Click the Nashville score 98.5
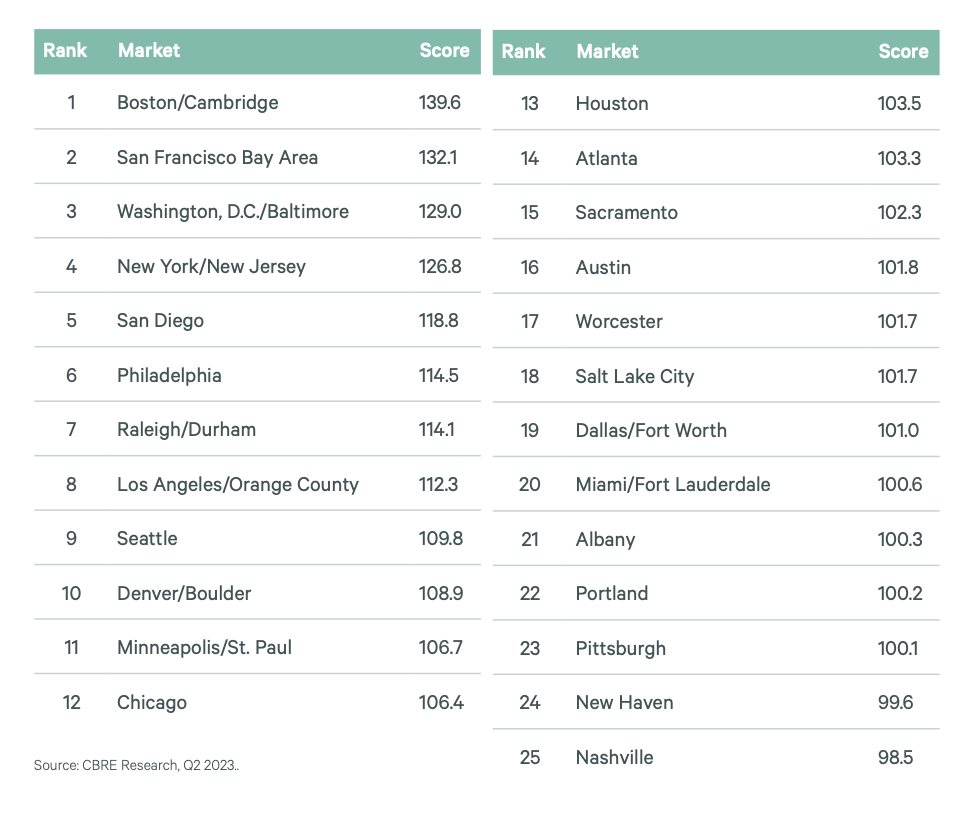Image resolution: width=970 pixels, height=815 pixels. 895,757
